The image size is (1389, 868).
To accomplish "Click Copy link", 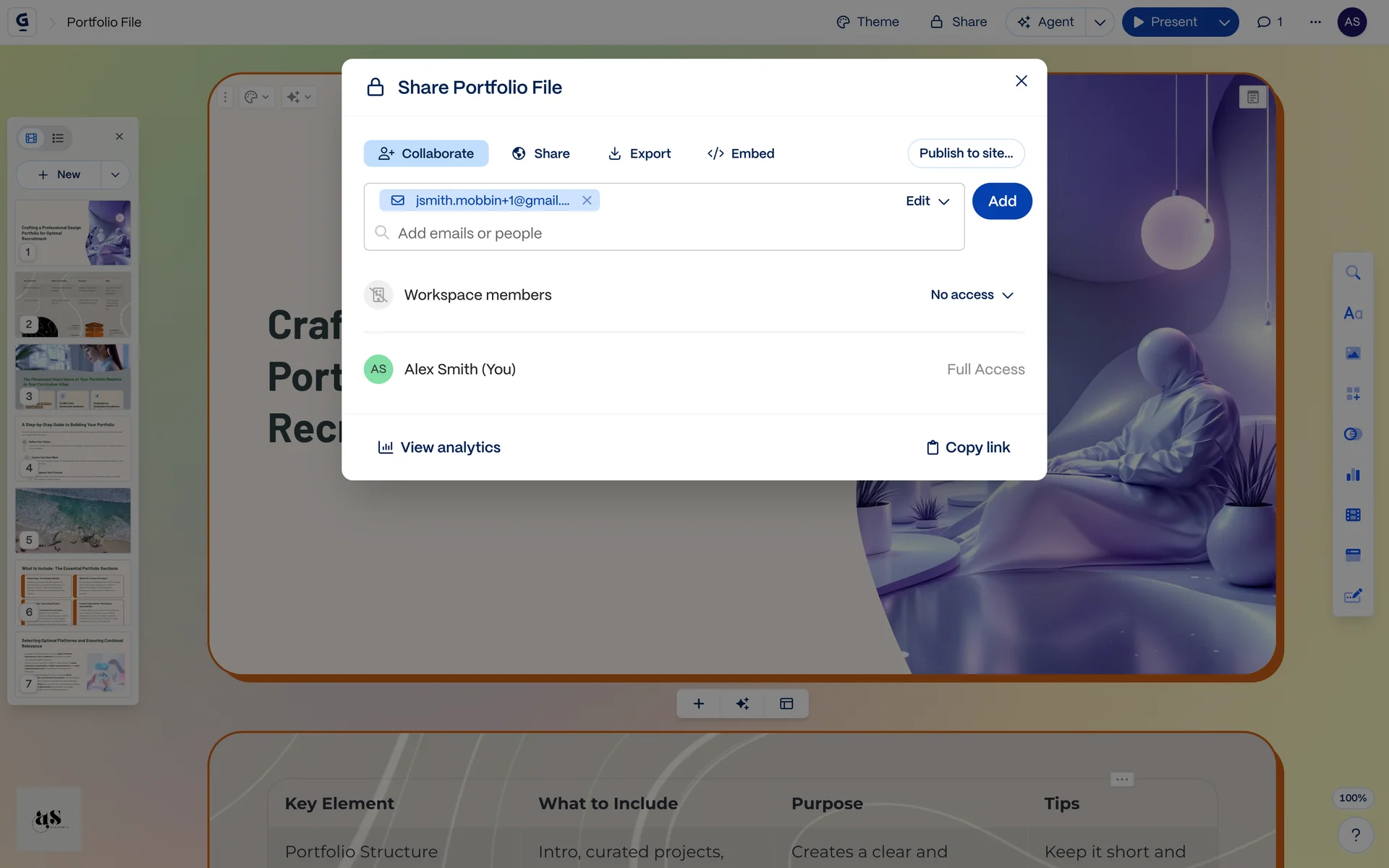I will 968,448.
